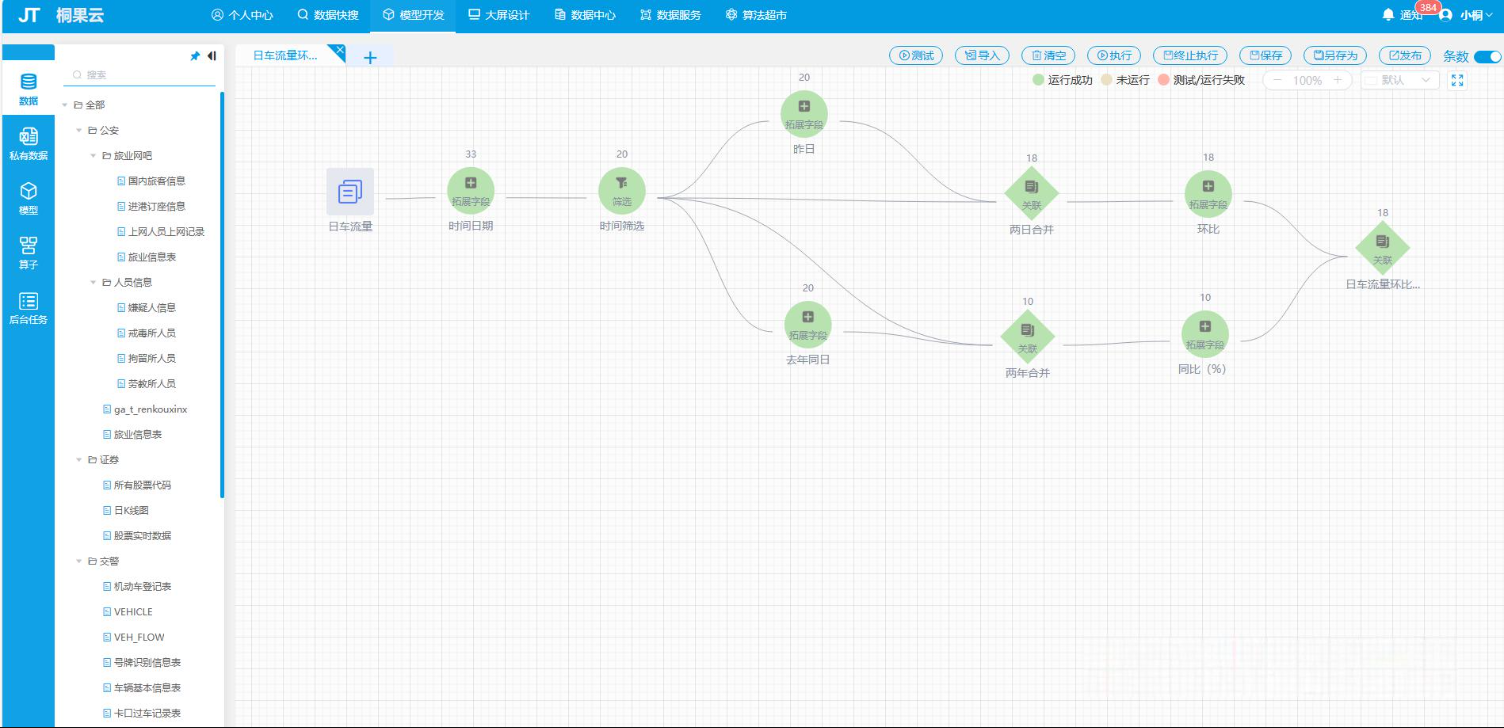Switch to the 数据中心 menu
The height and width of the screenshot is (728, 1504).
coord(585,15)
